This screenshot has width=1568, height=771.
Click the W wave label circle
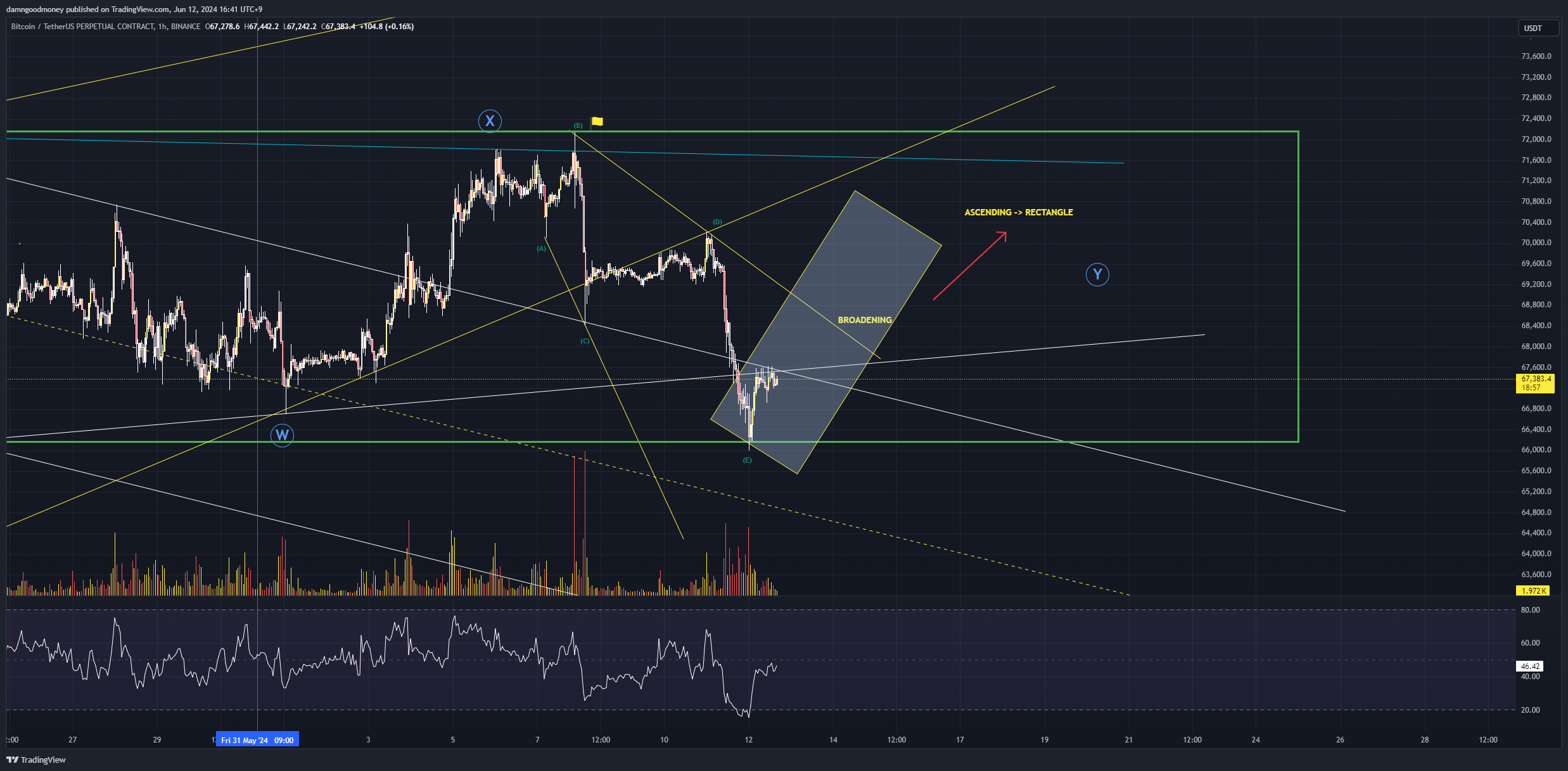(282, 435)
